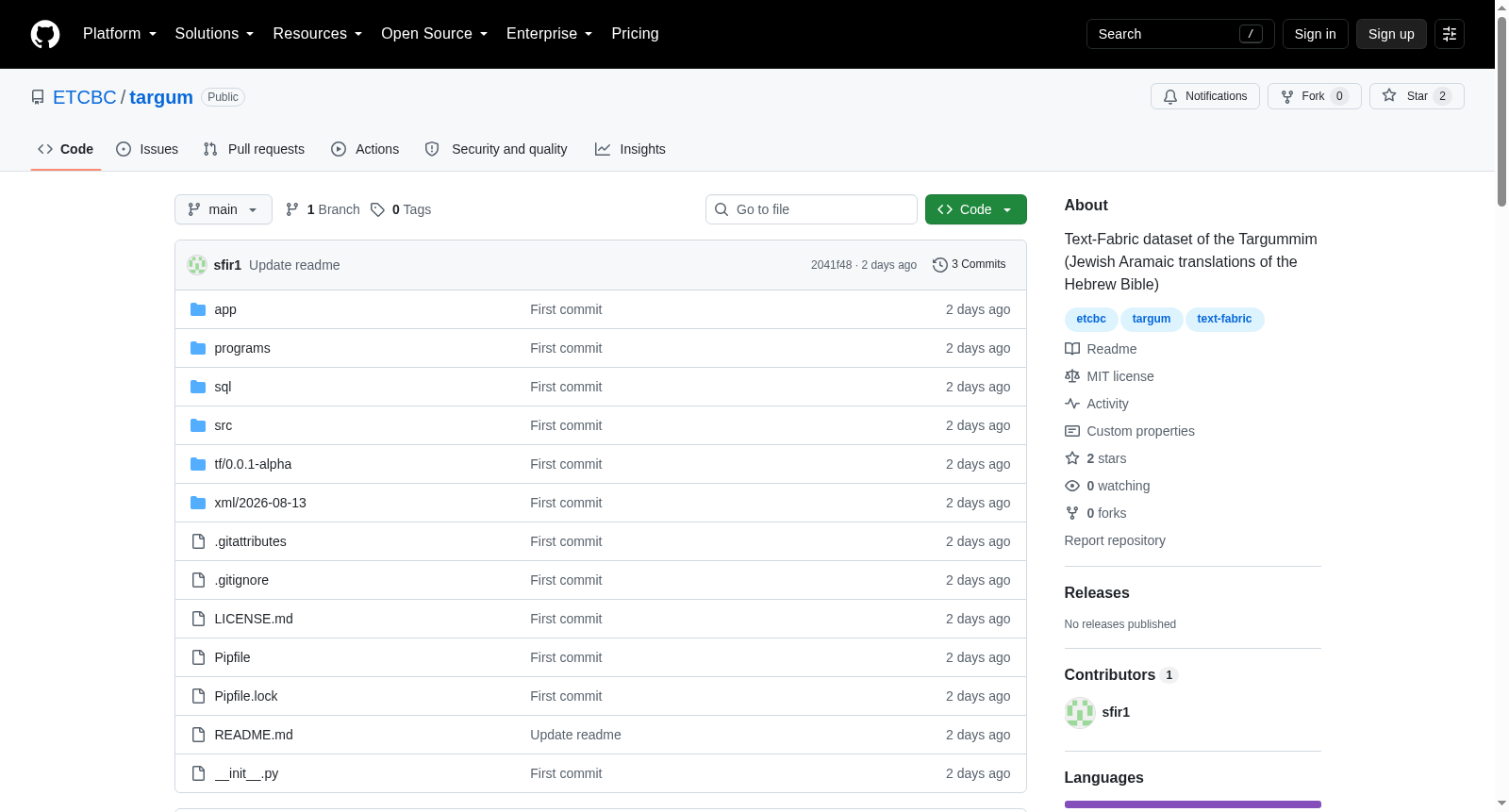Viewport: 1509px width, 812px height.
Task: Click the Languages color bar
Action: [x=1193, y=804]
